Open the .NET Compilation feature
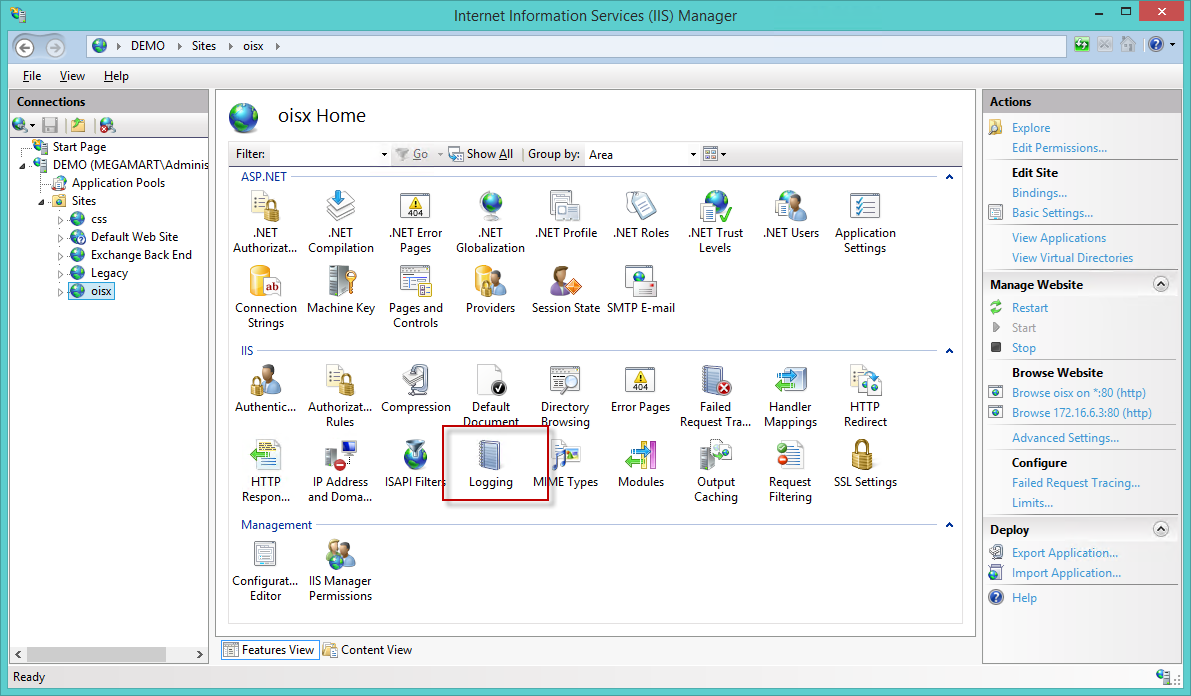This screenshot has width=1191, height=696. point(340,222)
